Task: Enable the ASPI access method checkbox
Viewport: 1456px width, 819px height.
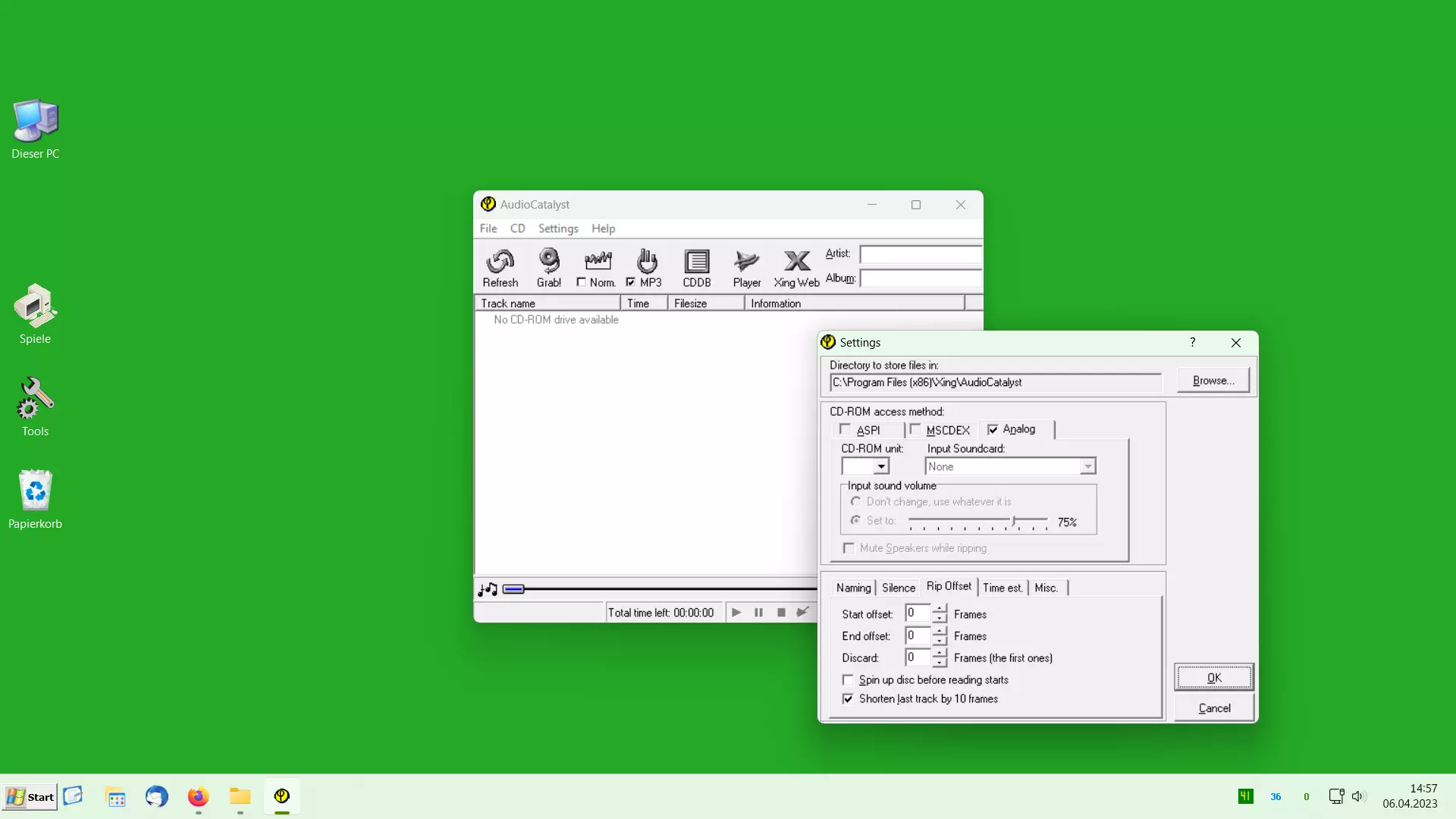Action: 846,430
